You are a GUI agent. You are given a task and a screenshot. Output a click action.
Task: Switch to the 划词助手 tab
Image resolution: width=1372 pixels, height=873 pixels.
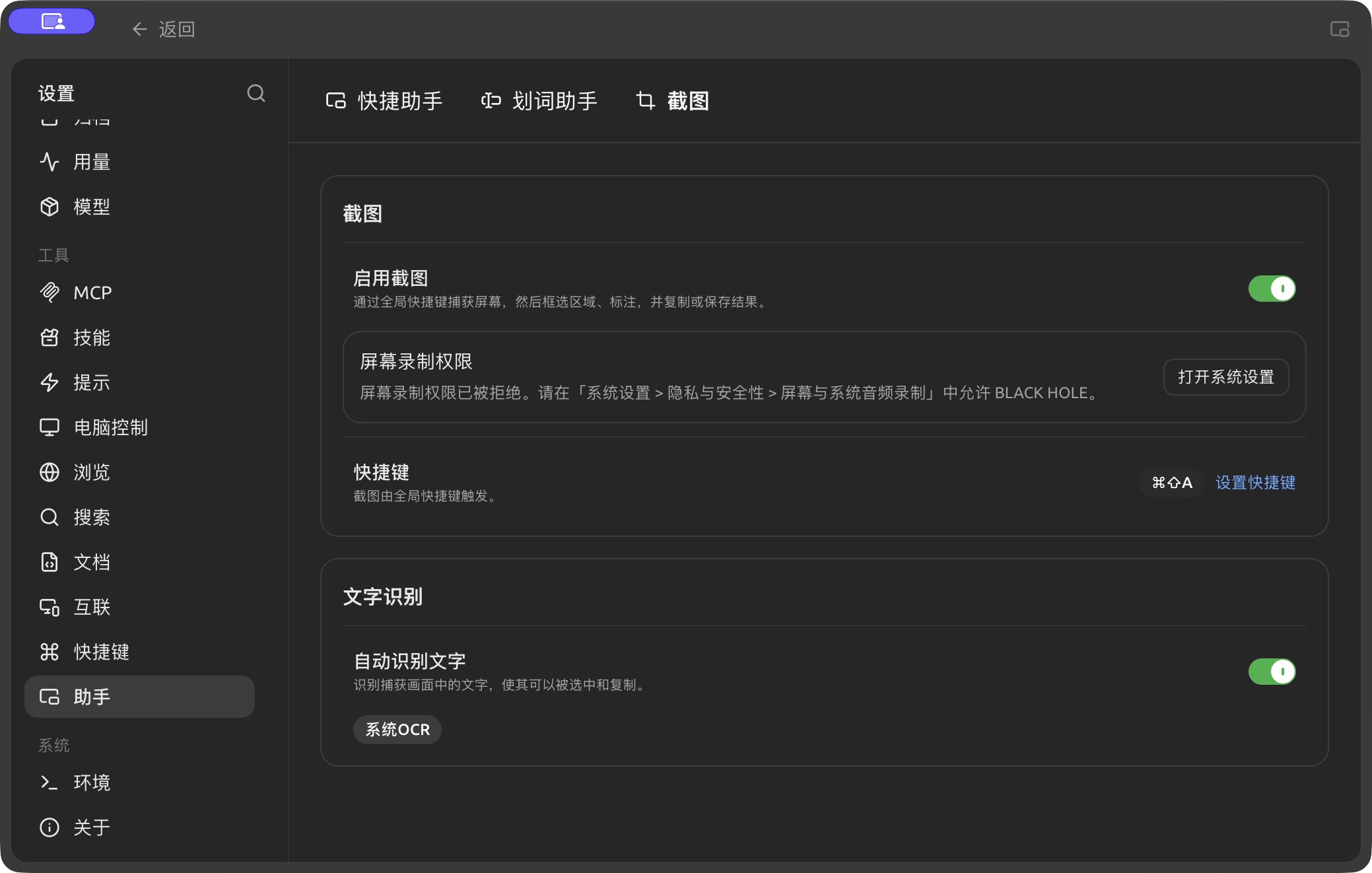tap(539, 101)
